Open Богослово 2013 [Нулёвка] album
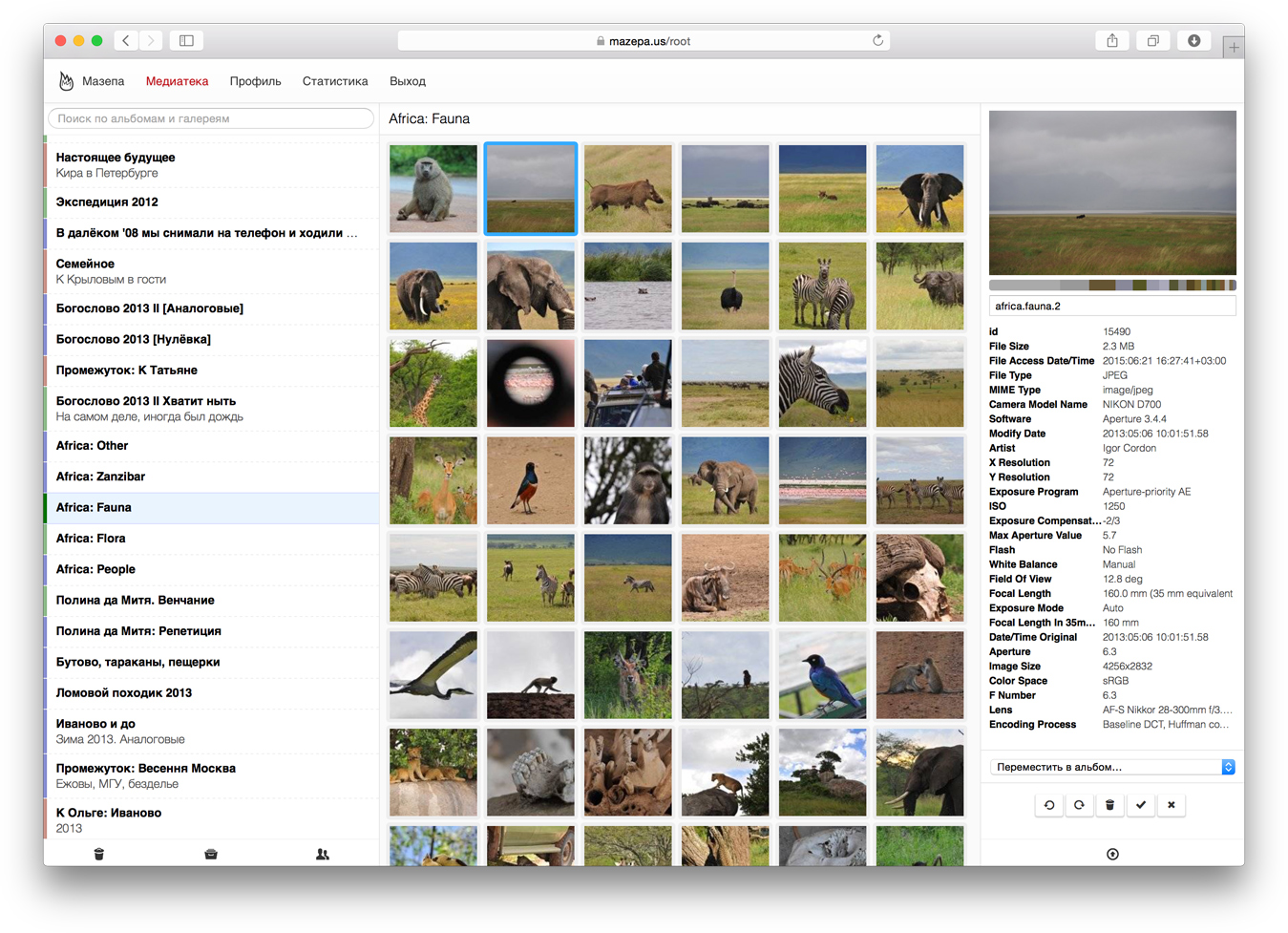The image size is (1288, 933). [212, 339]
